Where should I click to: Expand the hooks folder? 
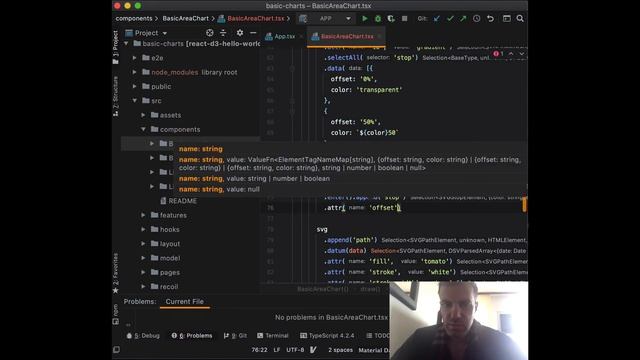[x=143, y=229]
